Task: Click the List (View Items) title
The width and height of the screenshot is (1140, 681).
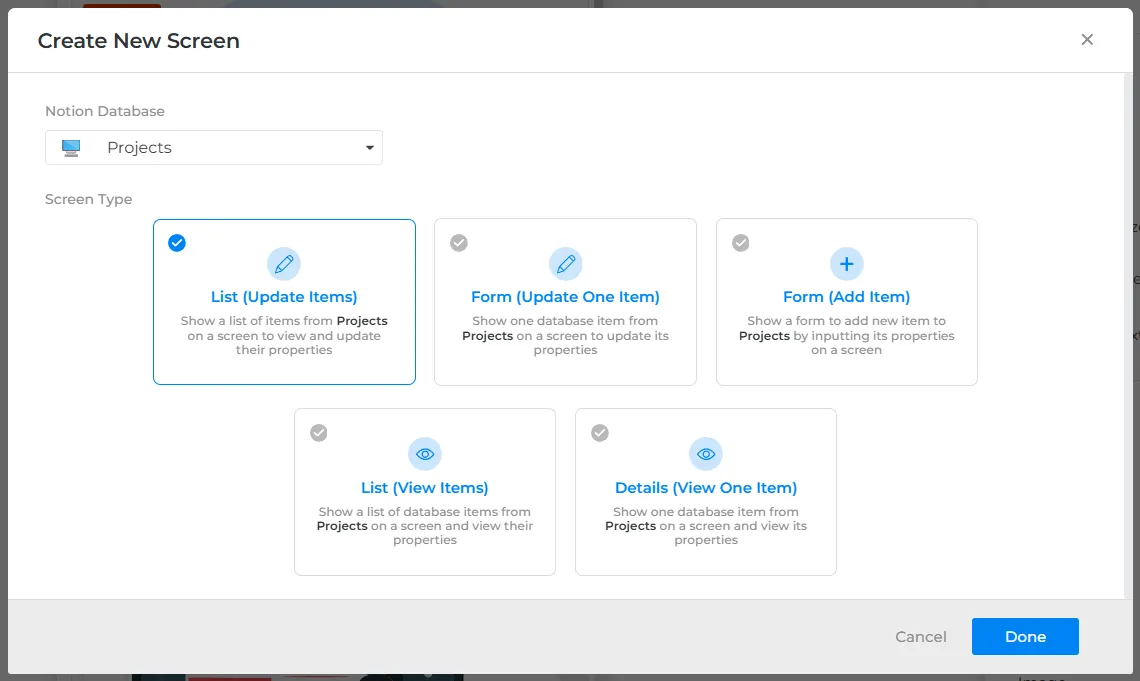Action: click(x=425, y=488)
